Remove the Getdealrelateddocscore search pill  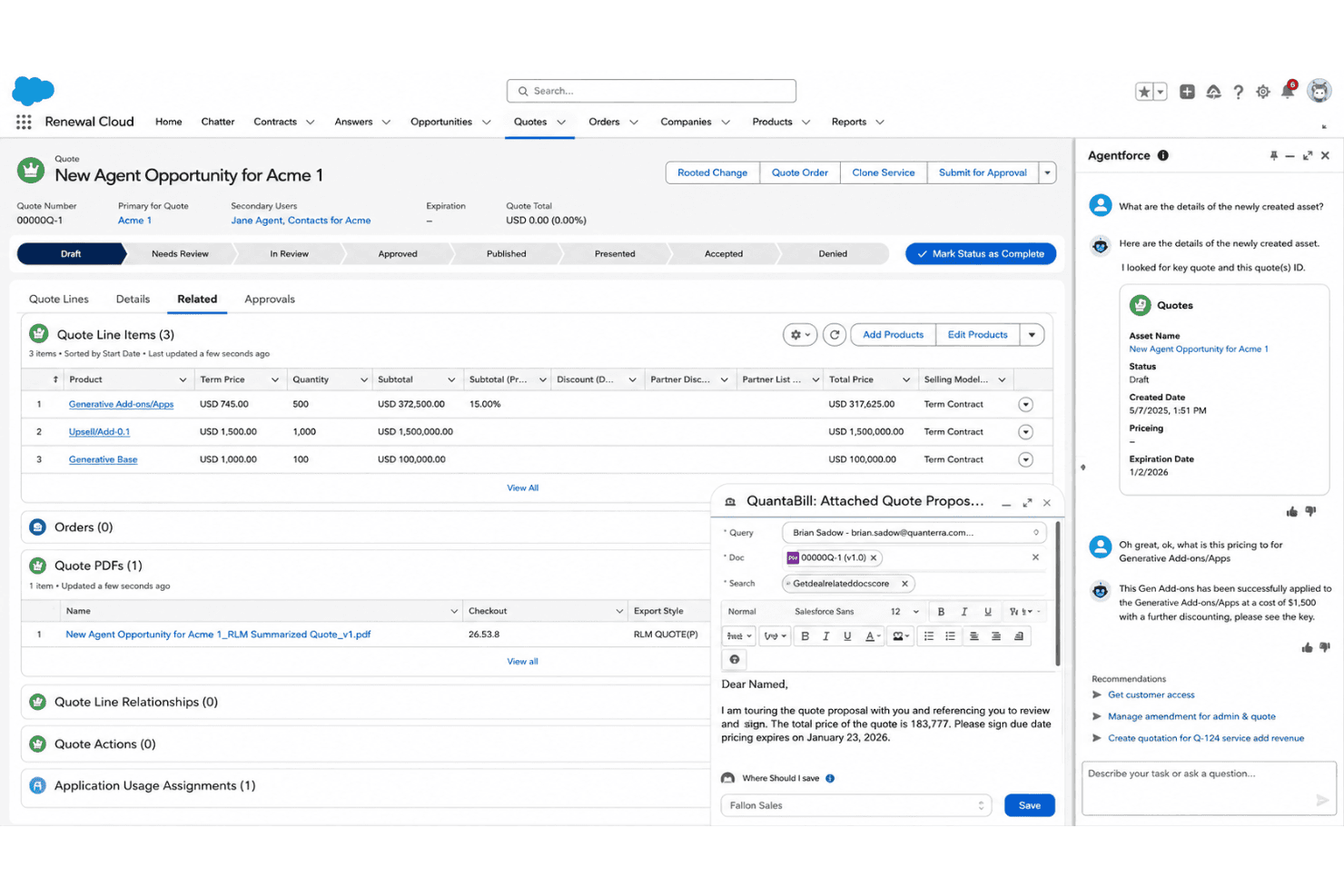[904, 584]
